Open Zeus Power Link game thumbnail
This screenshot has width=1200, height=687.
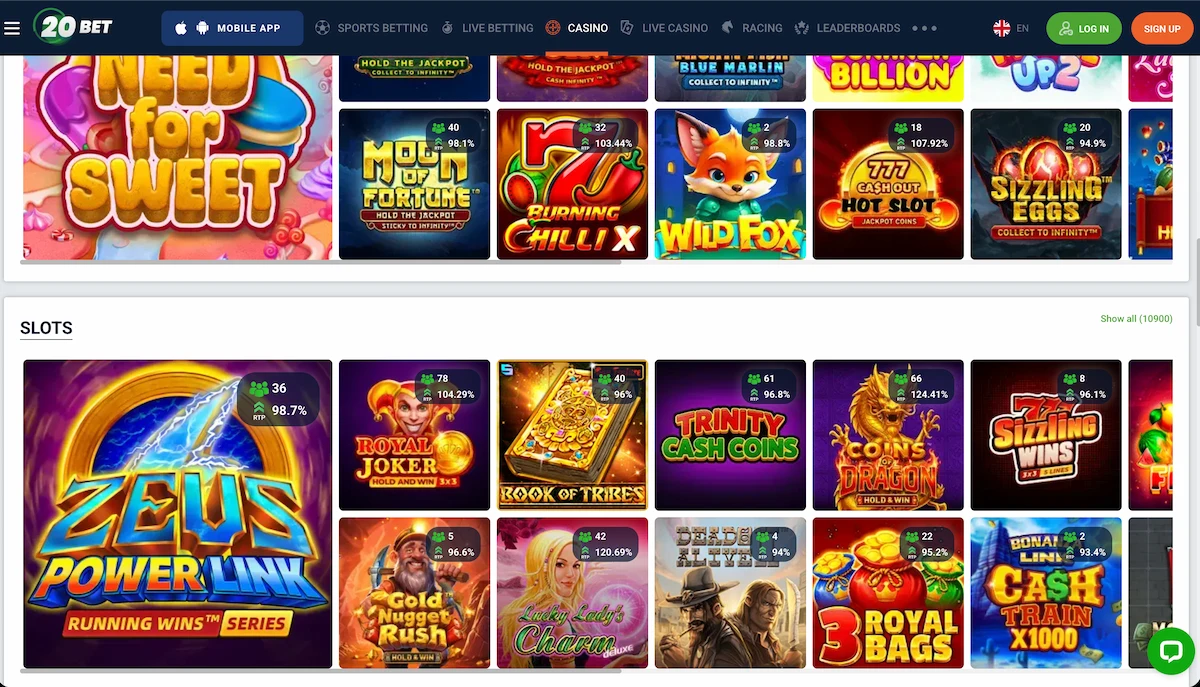[178, 514]
